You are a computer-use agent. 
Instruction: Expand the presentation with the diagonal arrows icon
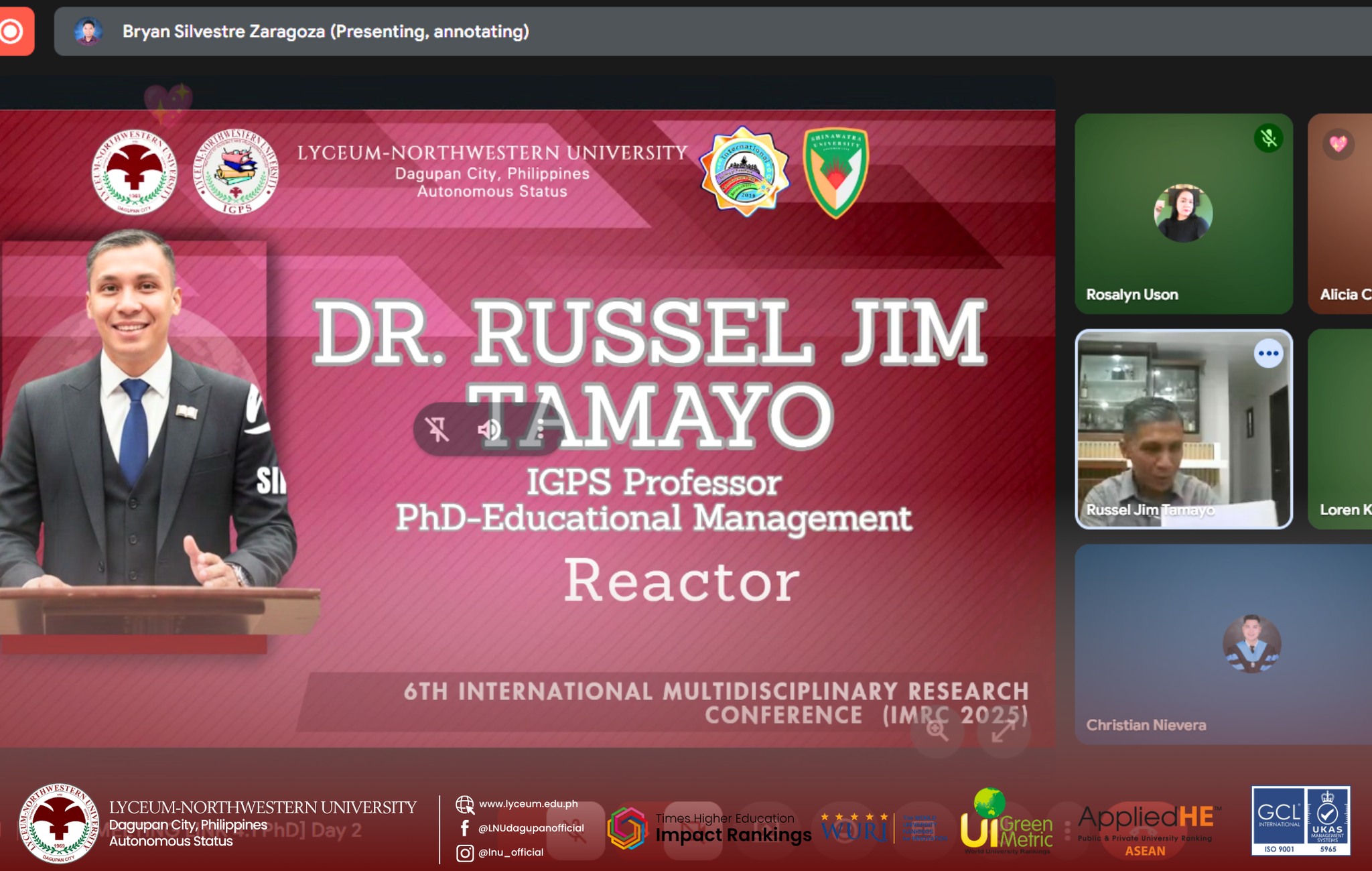click(x=1003, y=730)
